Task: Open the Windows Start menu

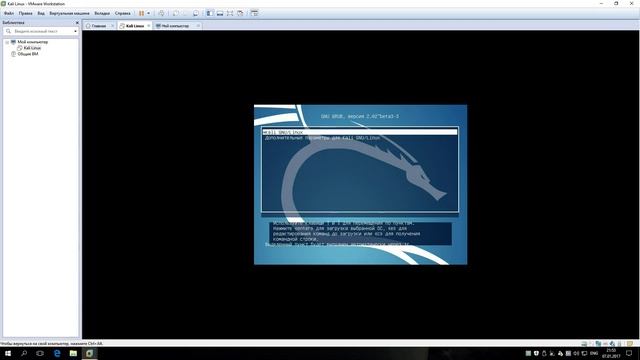Action: point(8,353)
